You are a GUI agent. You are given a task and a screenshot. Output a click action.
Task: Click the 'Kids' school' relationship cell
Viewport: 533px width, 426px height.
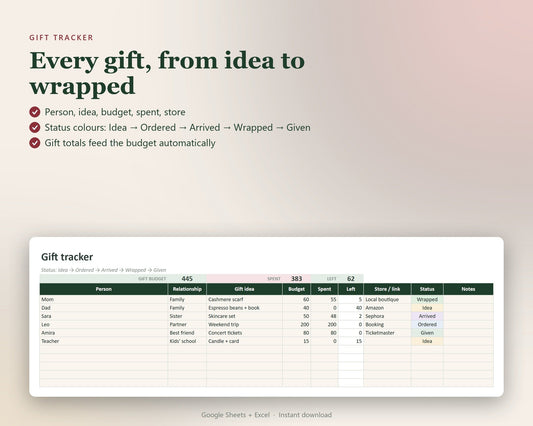pos(187,341)
